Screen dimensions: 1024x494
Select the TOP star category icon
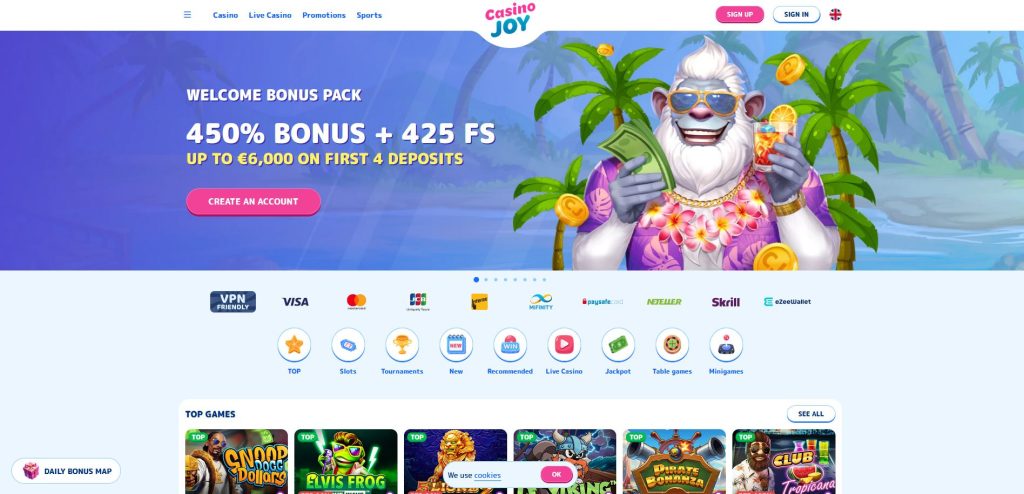(x=294, y=344)
